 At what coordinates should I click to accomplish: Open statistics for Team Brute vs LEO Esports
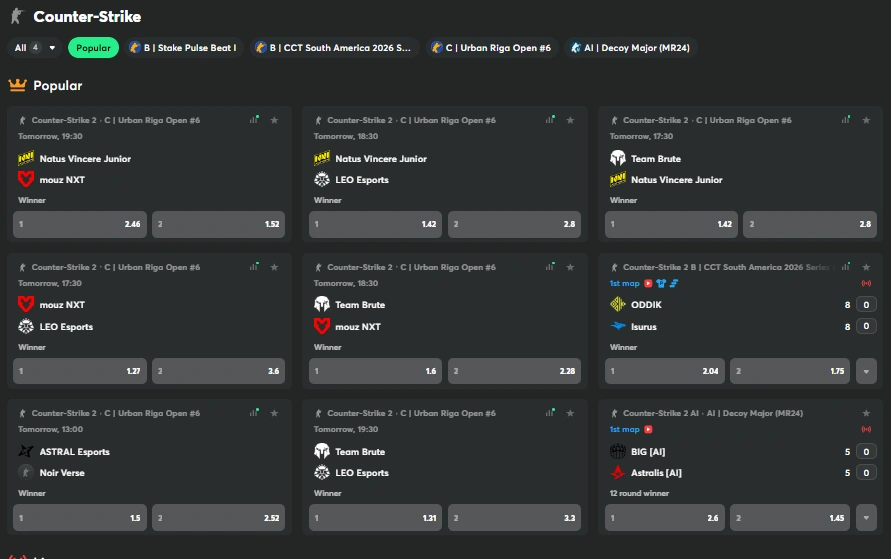point(549,412)
